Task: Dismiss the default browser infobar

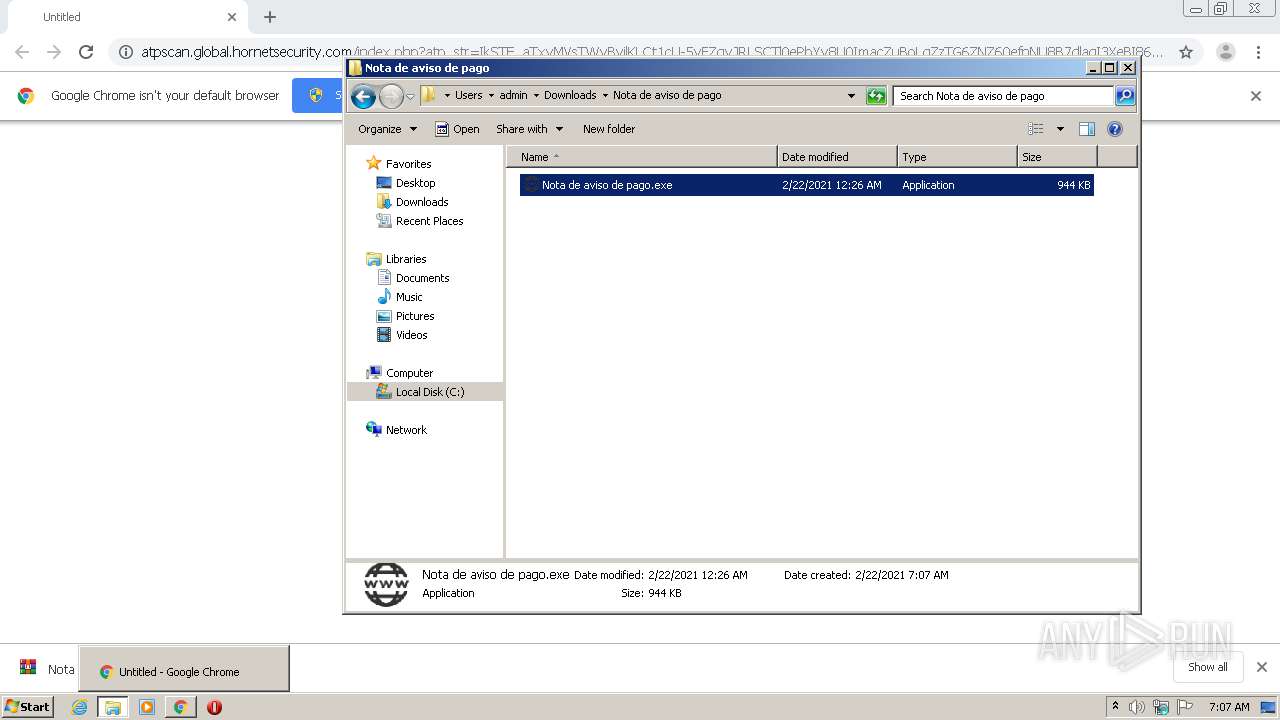Action: pos(1256,96)
